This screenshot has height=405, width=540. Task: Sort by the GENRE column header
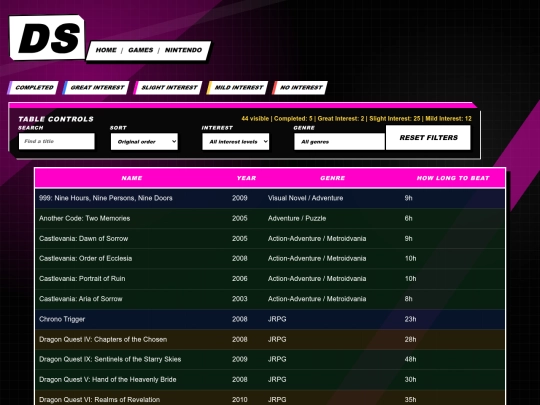tap(332, 178)
